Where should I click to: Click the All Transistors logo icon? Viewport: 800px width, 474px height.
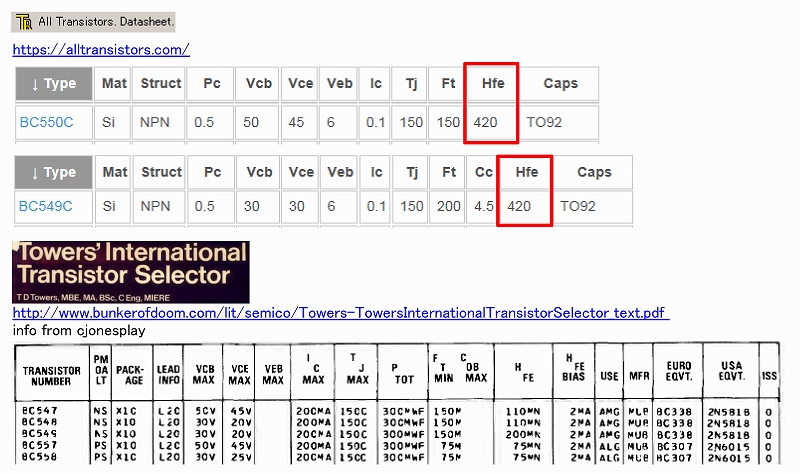tap(23, 21)
